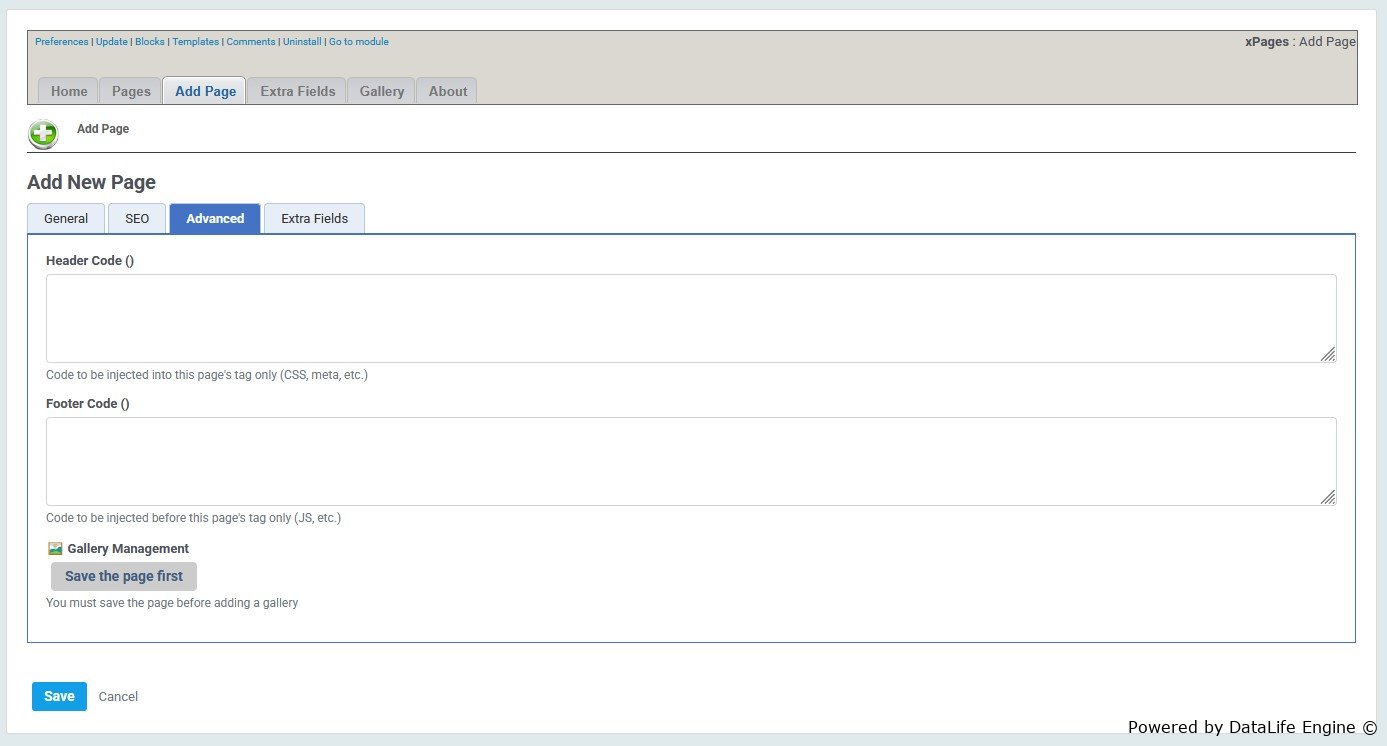Viewport: 1387px width, 746px height.
Task: Click the Gallery Management picture icon
Action: coord(55,548)
